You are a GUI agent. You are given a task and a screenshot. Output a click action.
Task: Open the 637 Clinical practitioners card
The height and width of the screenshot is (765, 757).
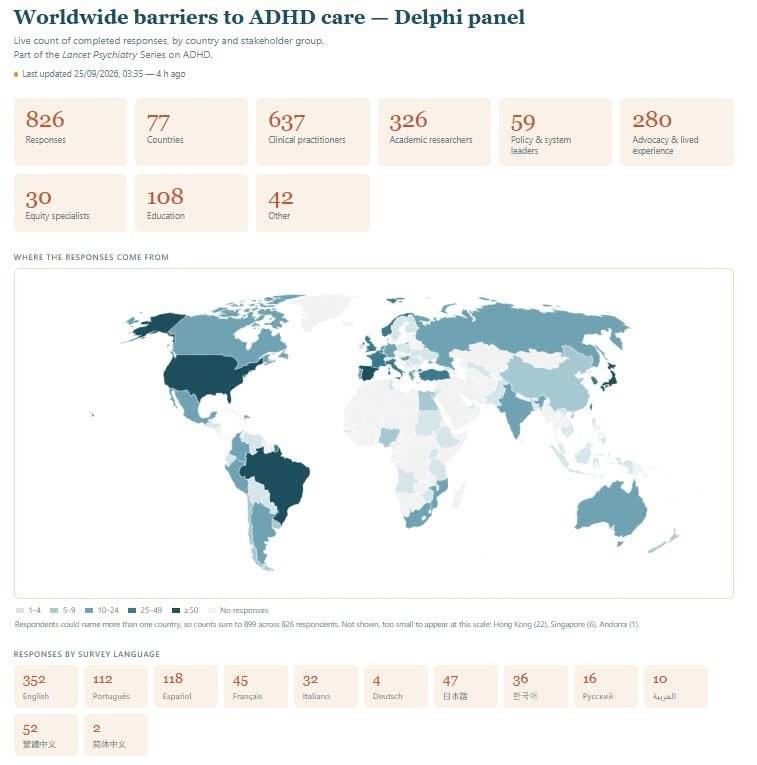pos(313,132)
